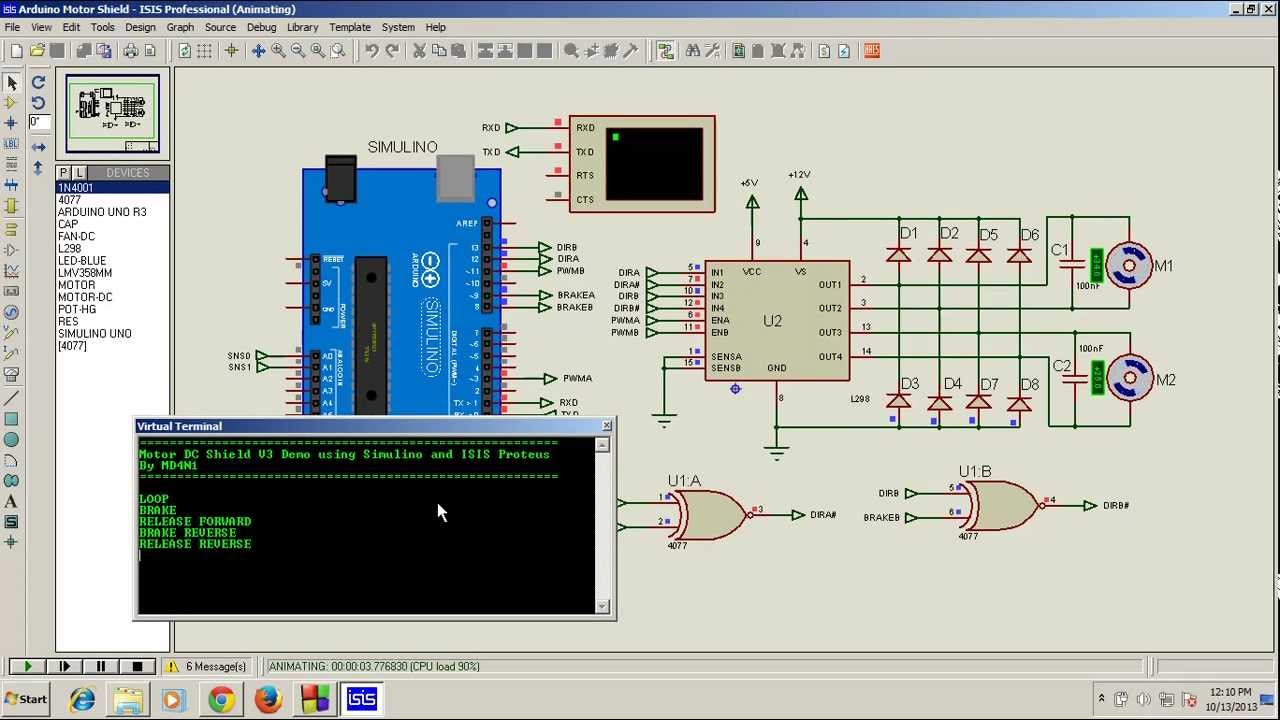
Task: Select the Buses Mode tool
Action: [12, 185]
